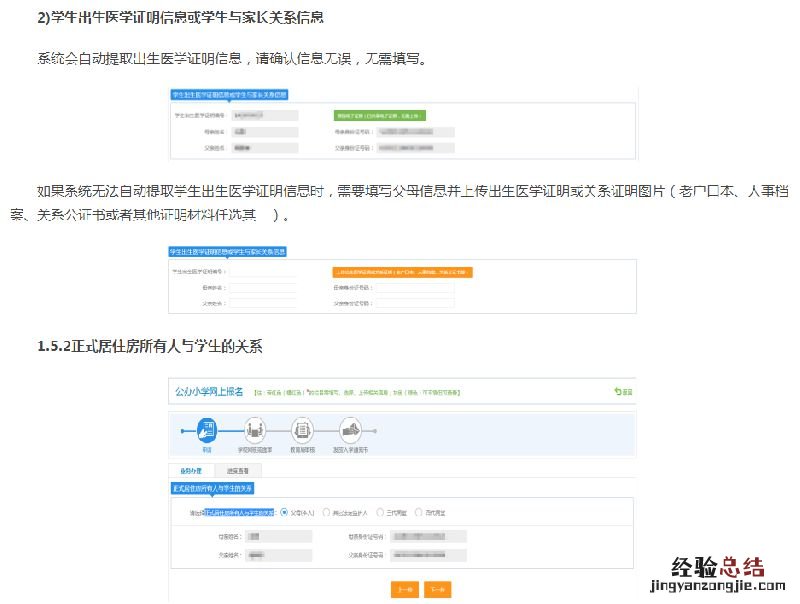Viewport: 800px width, 604px height.
Task: Select the 其他法定监护人 radio button
Action: [326, 512]
